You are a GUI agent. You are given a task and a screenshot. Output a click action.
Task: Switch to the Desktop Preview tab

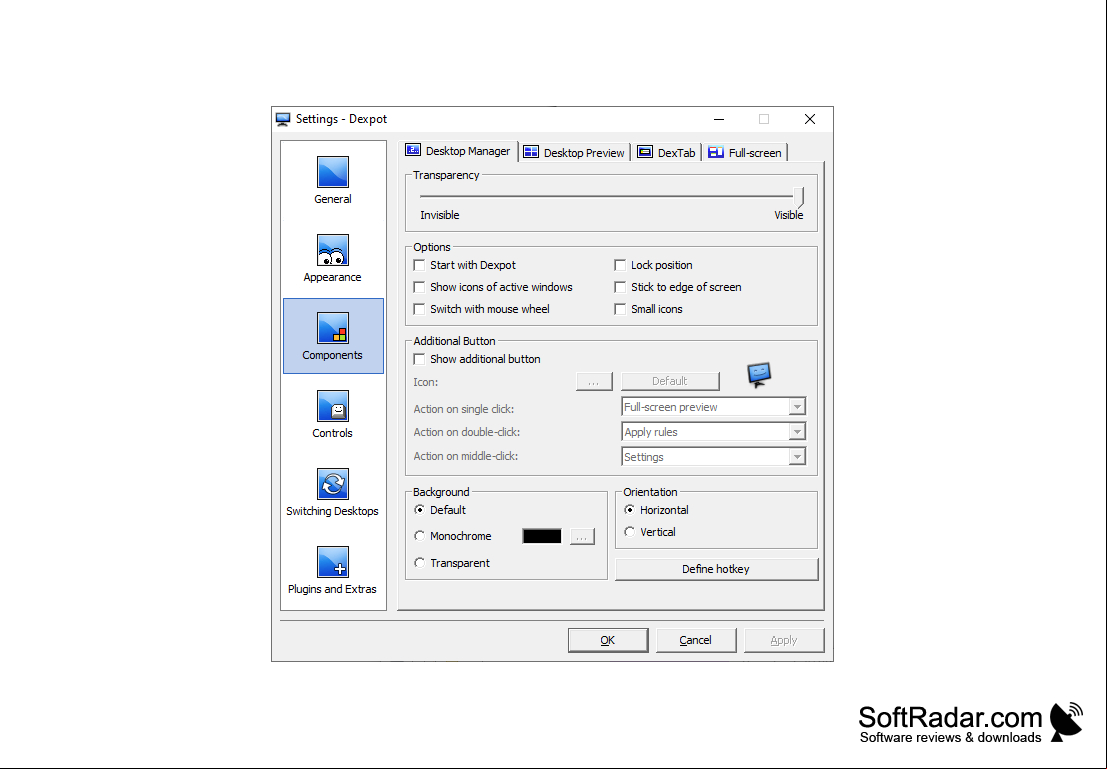tap(575, 153)
